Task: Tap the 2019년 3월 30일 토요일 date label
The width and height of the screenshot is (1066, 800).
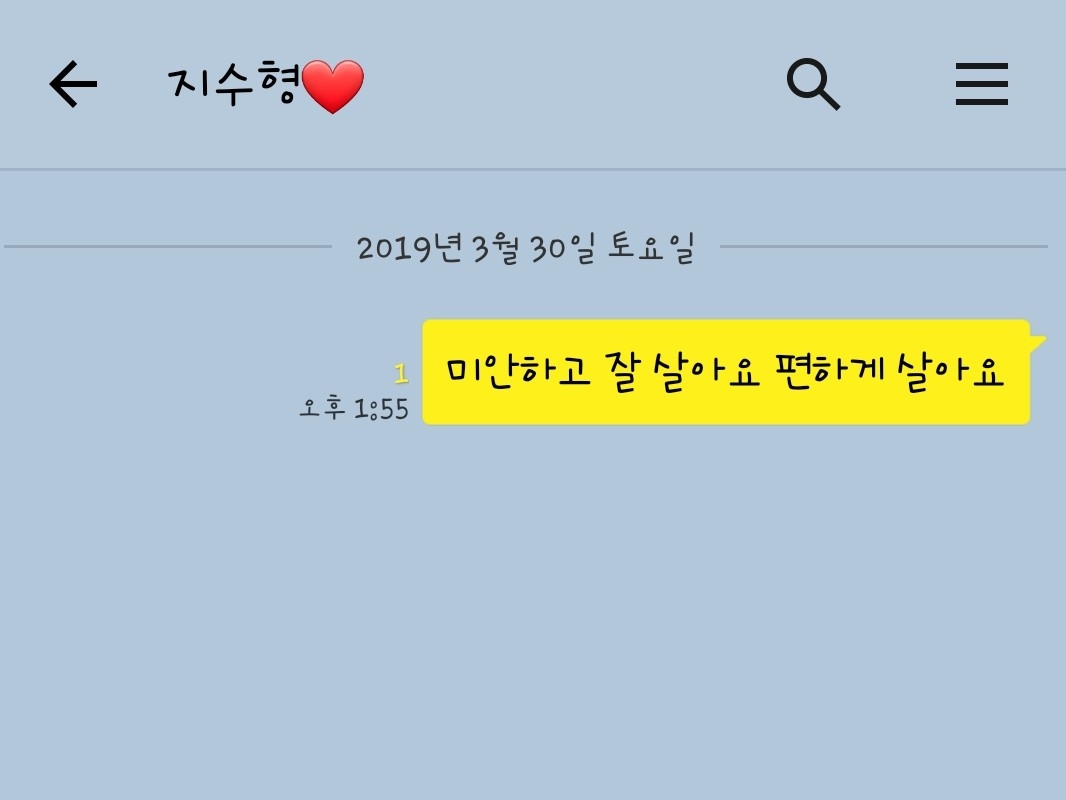Action: point(526,247)
